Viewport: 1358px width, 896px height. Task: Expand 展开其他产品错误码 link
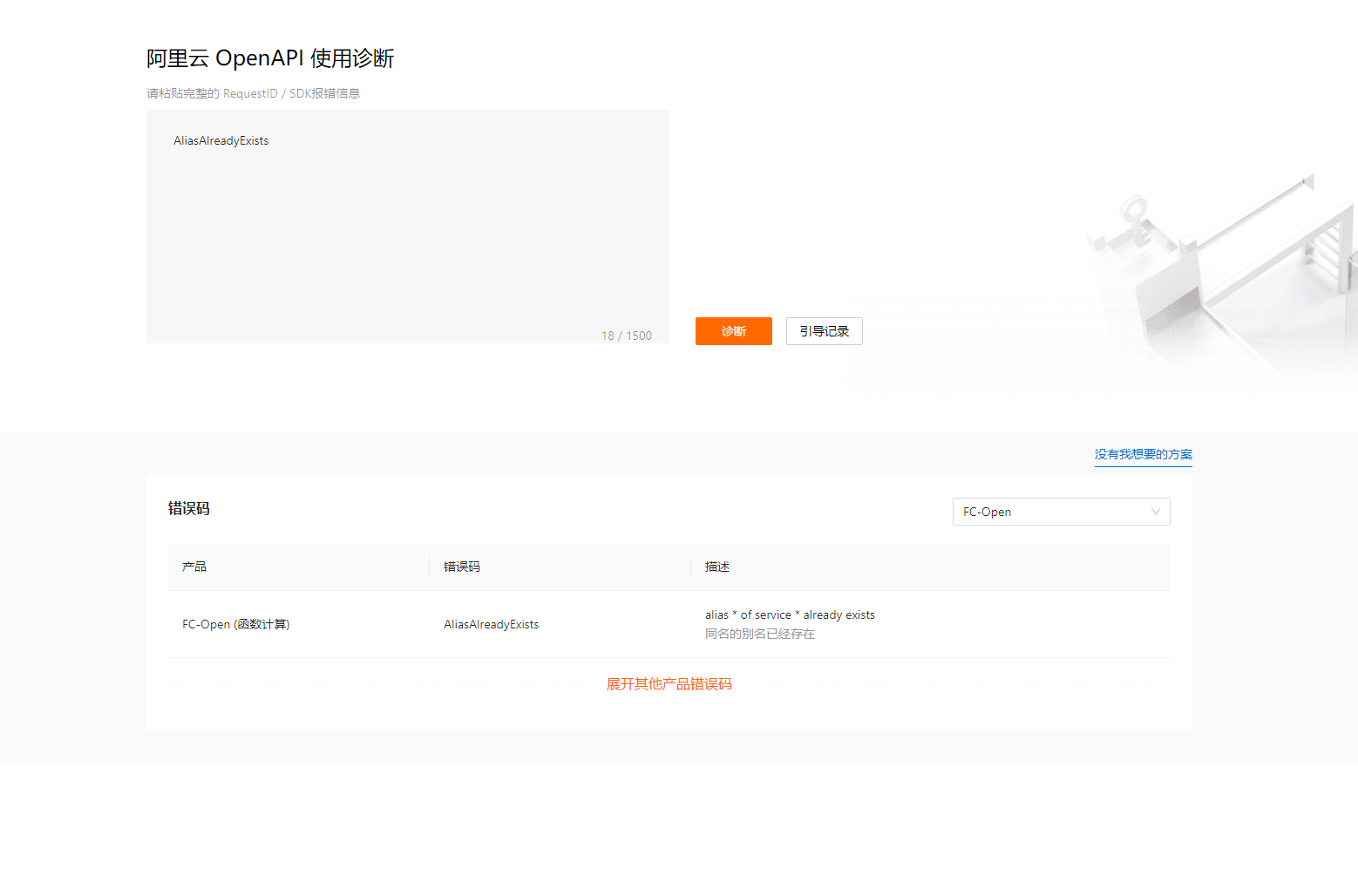669,684
